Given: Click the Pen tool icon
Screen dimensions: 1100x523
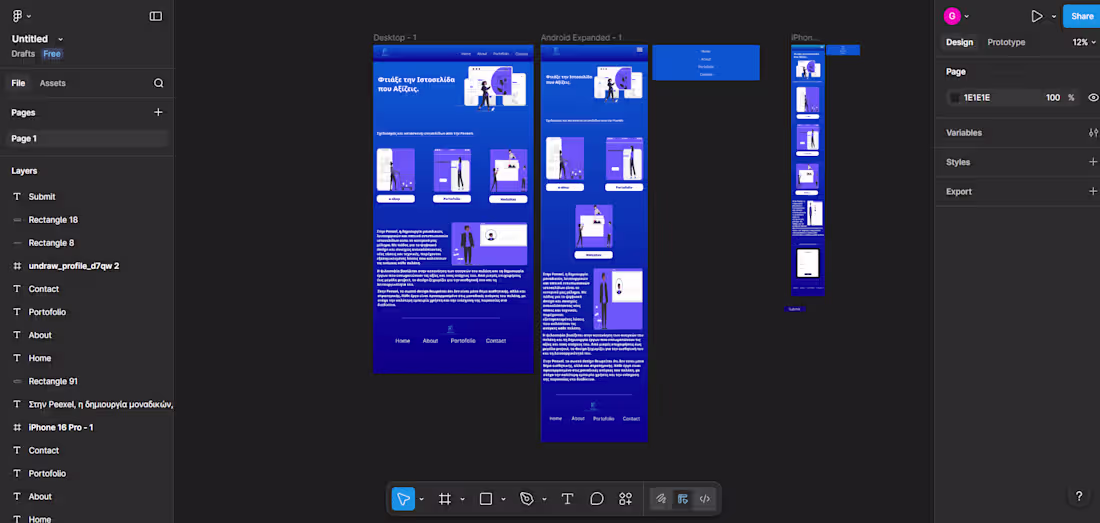Looking at the screenshot, I should click(x=527, y=499).
